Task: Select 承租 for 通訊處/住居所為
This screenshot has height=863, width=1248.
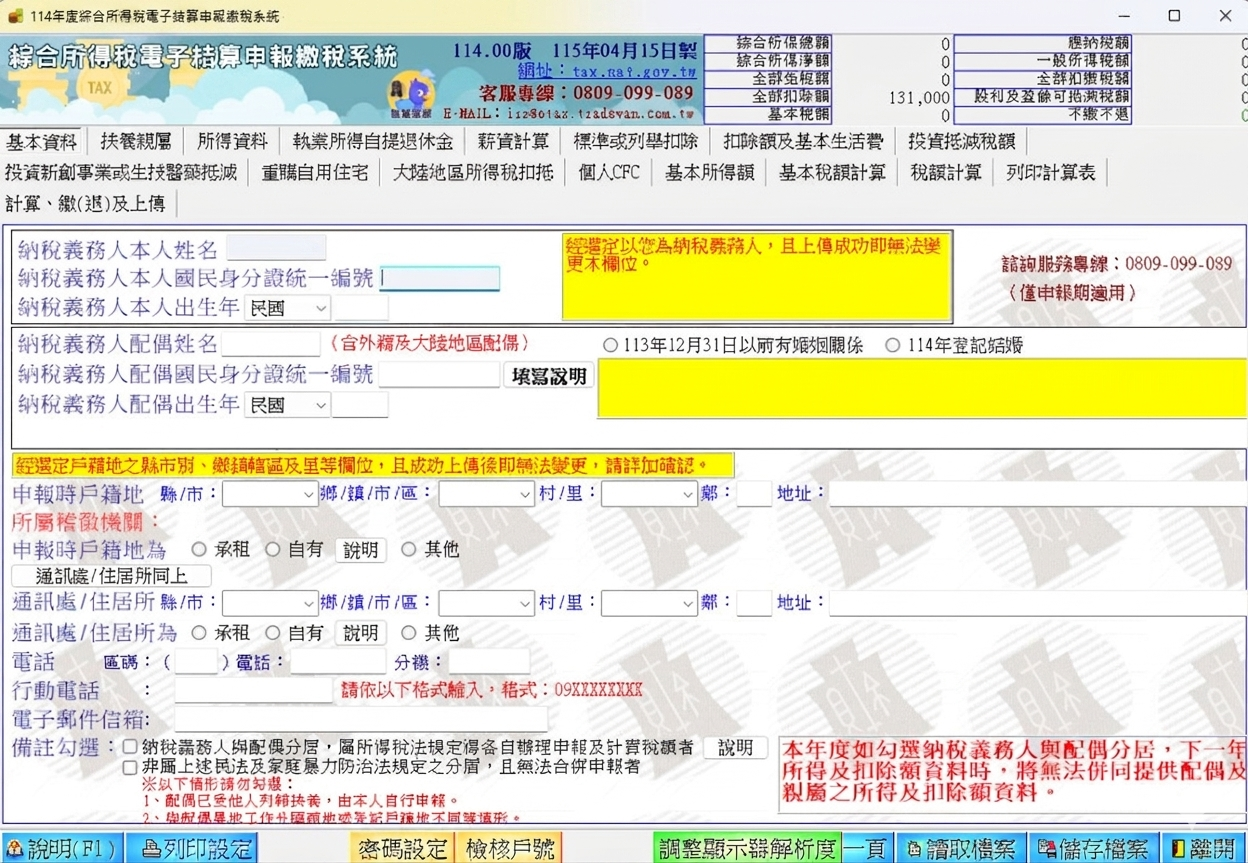Action: click(199, 633)
